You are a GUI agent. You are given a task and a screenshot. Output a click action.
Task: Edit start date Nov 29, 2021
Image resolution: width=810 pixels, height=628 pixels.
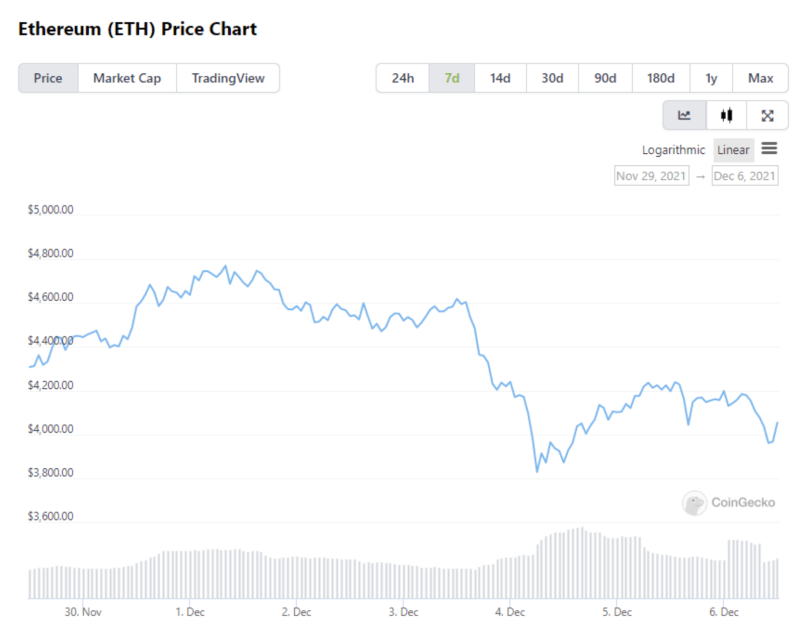[651, 176]
